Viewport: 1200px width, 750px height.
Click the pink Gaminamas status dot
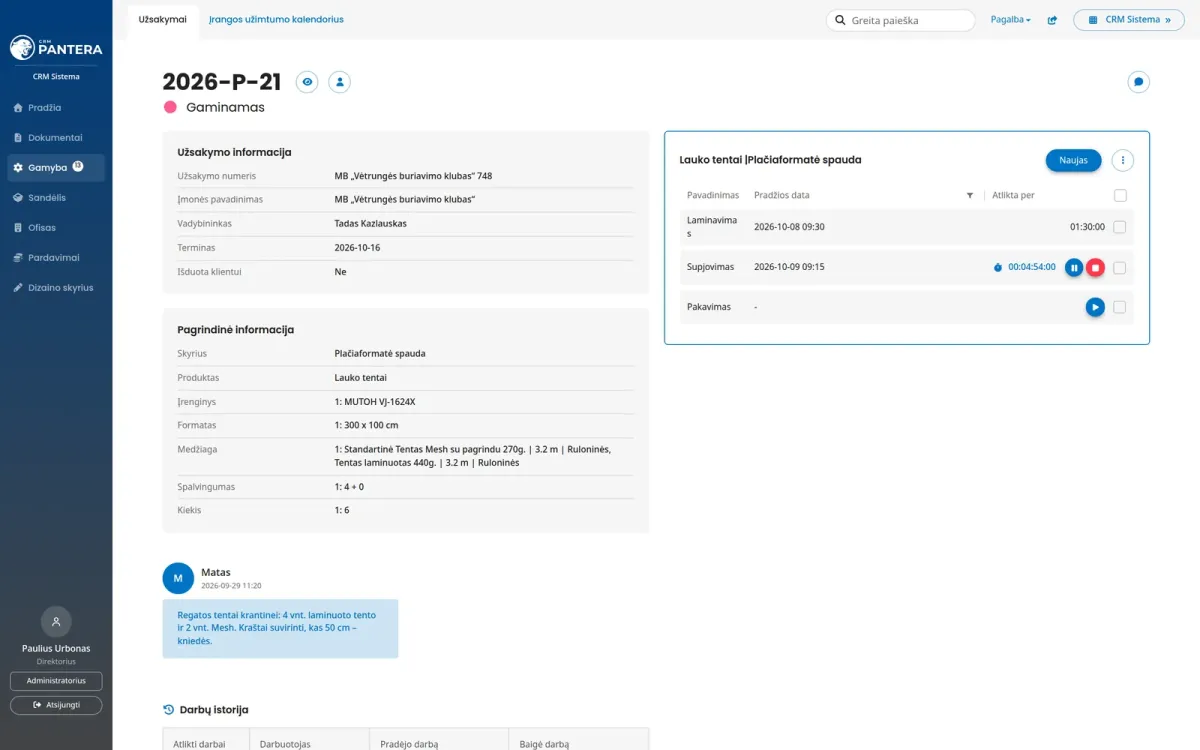point(170,107)
